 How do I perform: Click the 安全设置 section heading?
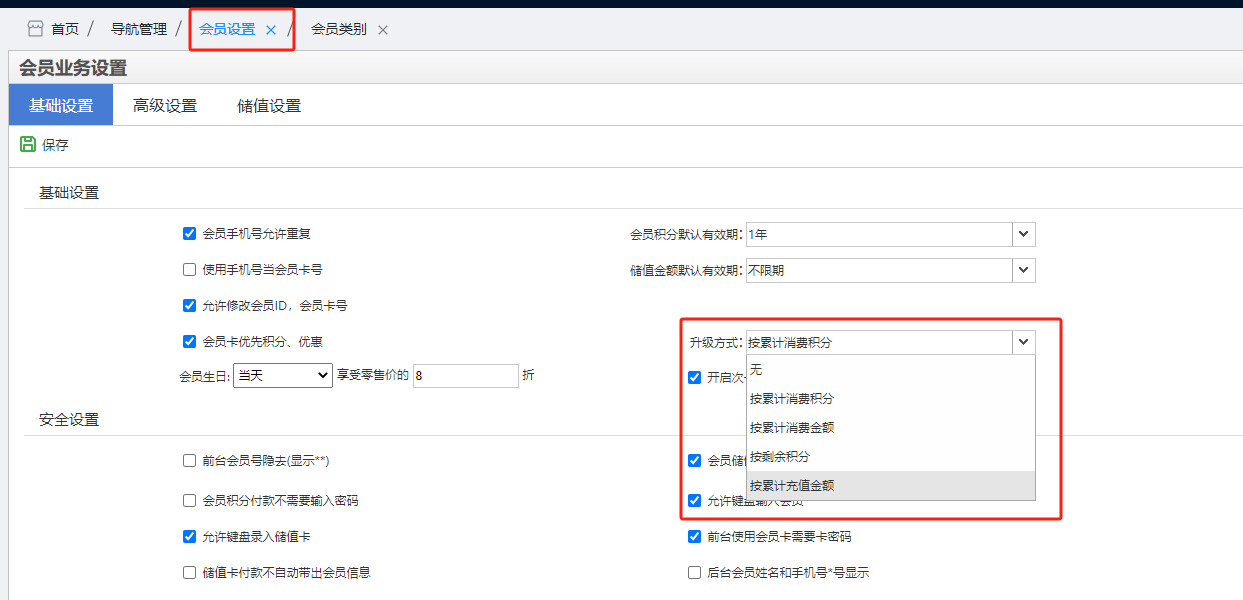coord(69,420)
